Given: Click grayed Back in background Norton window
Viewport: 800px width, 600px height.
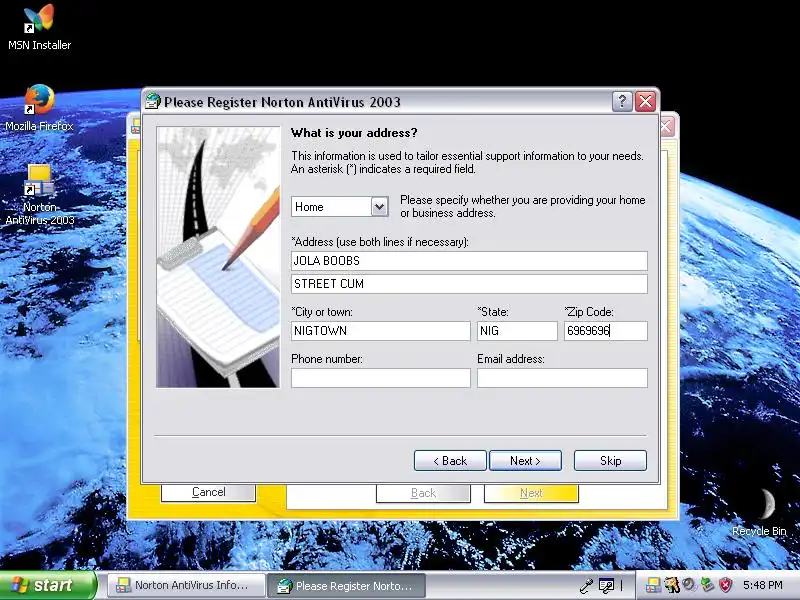Looking at the screenshot, I should pyautogui.click(x=423, y=493).
